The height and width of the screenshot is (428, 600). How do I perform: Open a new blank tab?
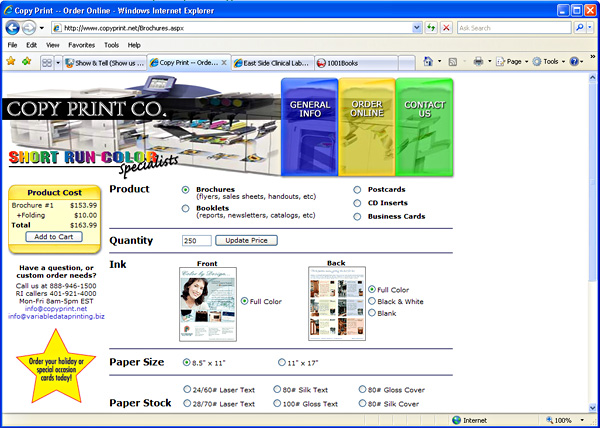[x=407, y=63]
